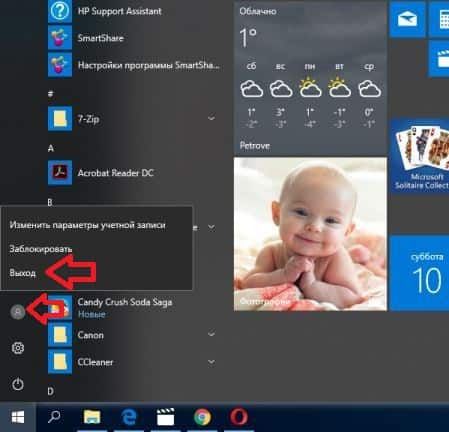Click the D letter group header
Image resolution: width=449 pixels, height=432 pixels.
click(x=50, y=391)
